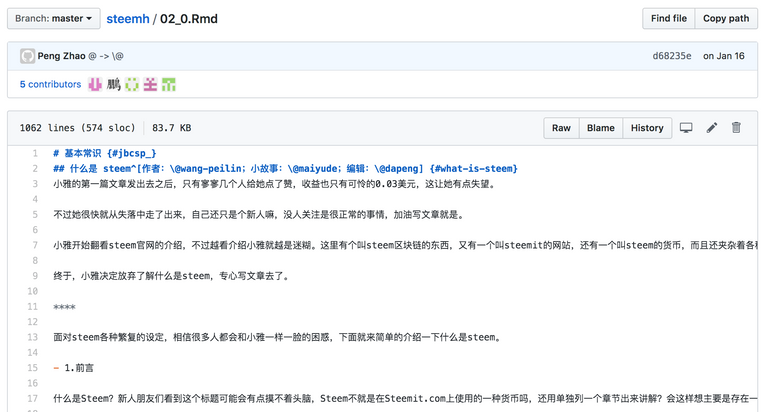Click the Copy path button
The width and height of the screenshot is (768, 412).
[x=726, y=19]
